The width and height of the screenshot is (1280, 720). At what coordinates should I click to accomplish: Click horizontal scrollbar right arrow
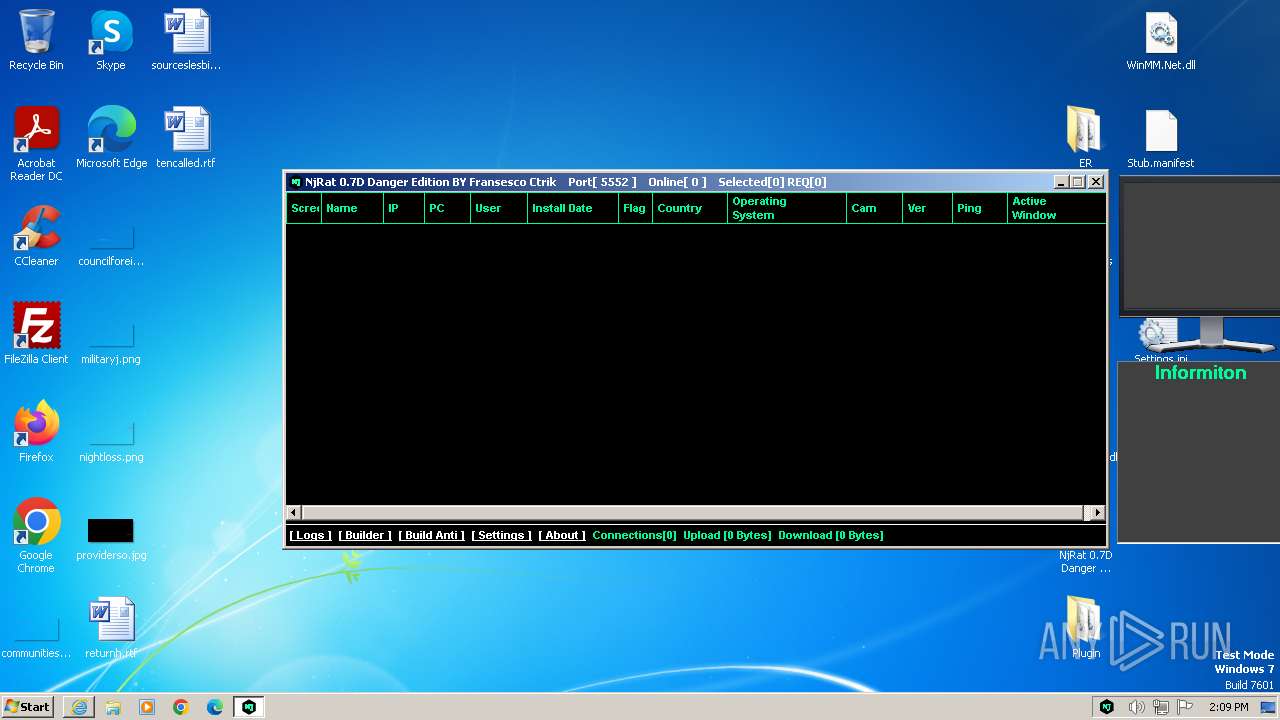1097,512
